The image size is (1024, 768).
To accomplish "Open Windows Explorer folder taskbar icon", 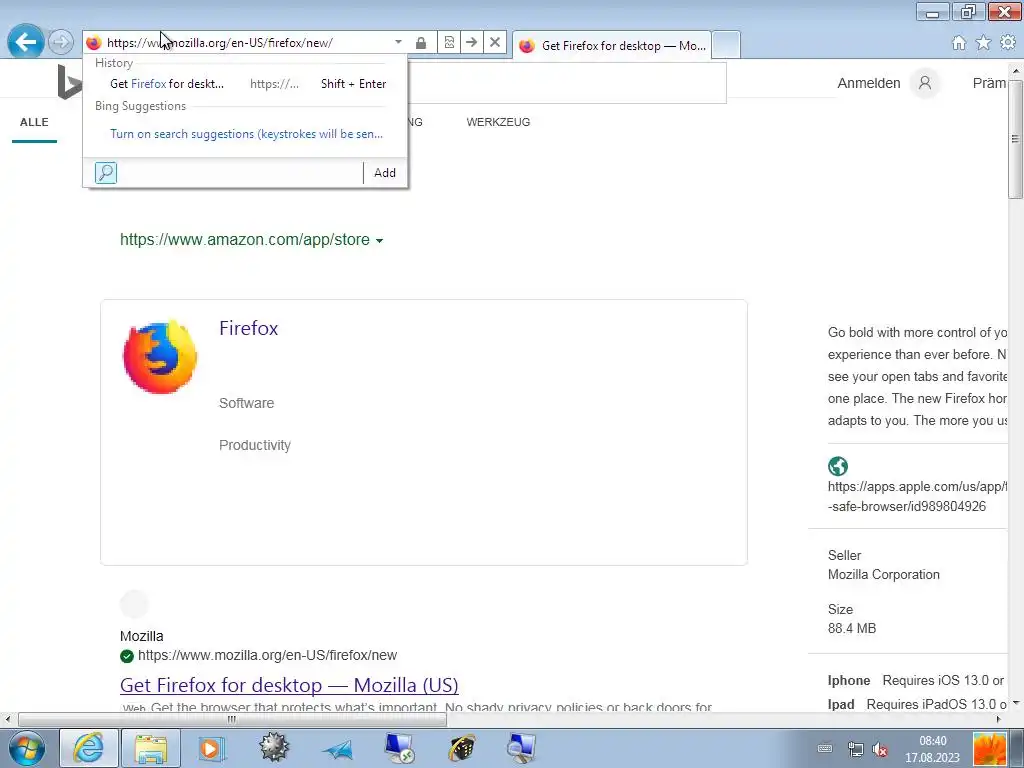I will tap(152, 748).
